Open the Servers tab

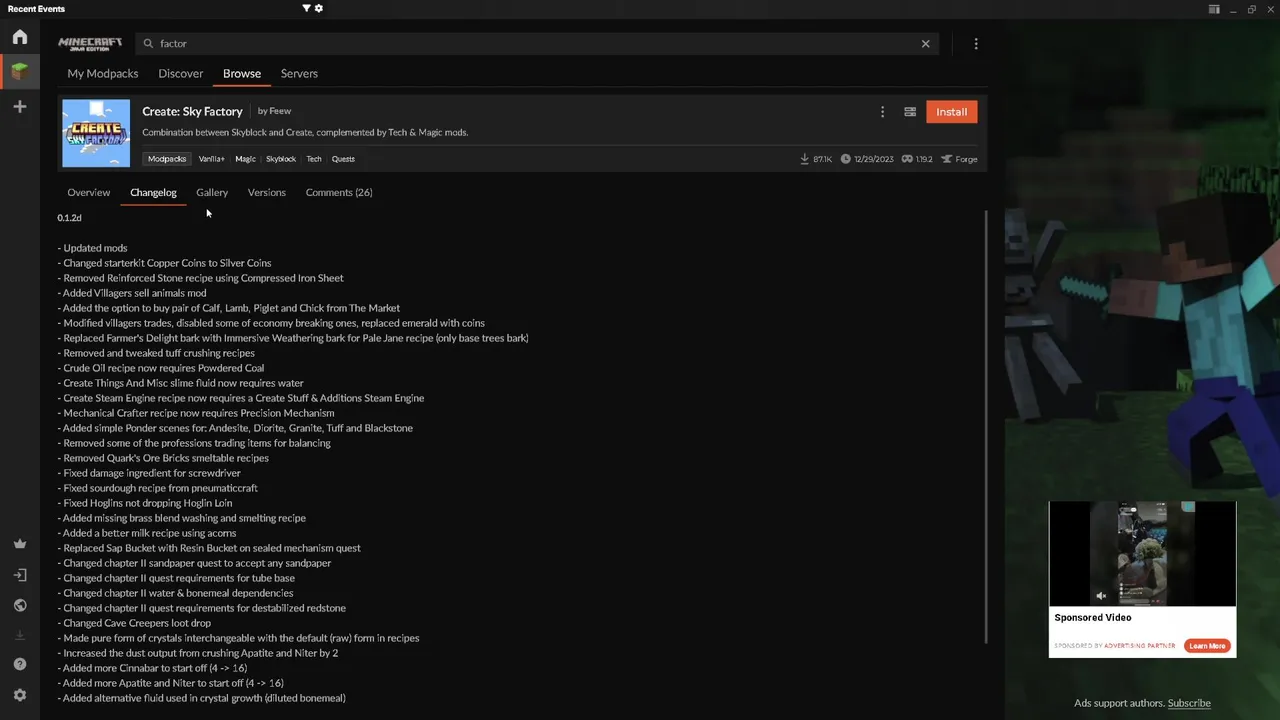click(299, 73)
